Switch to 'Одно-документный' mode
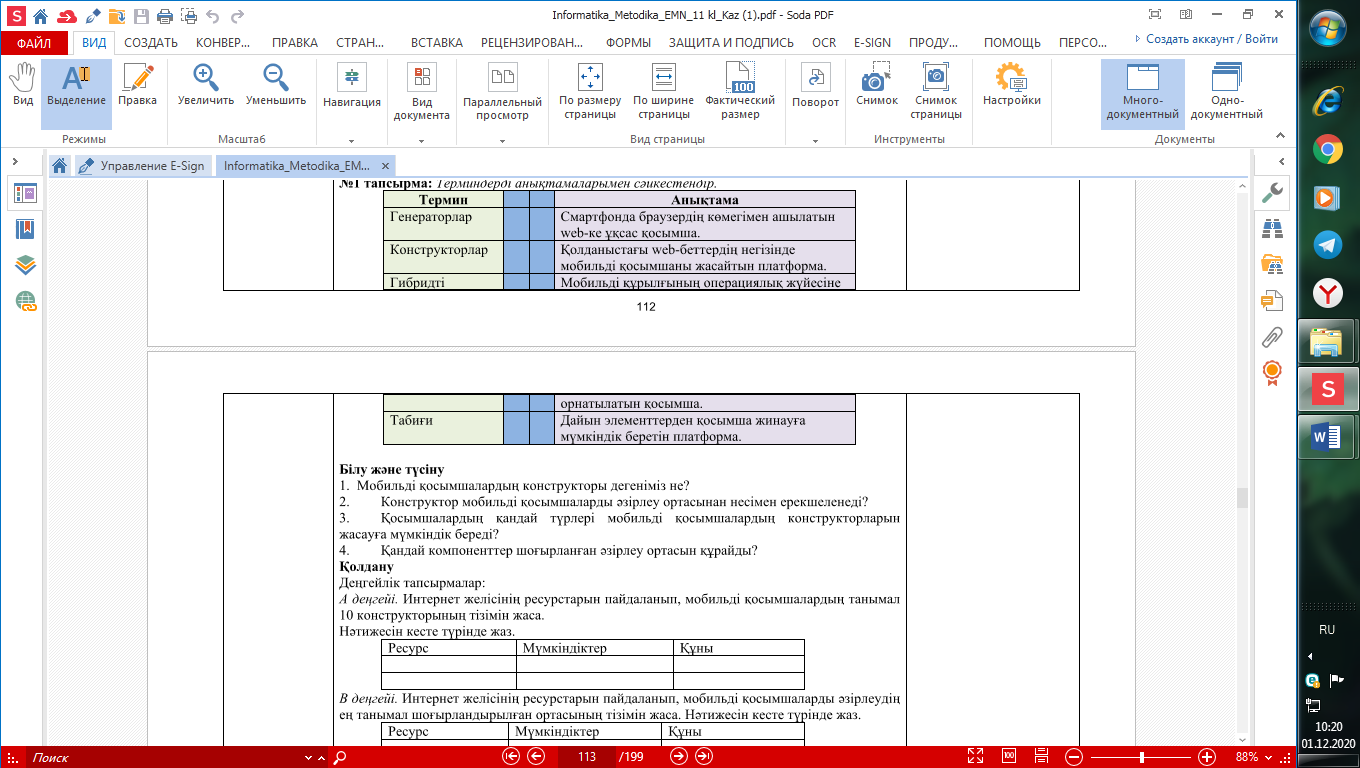Screen dimensions: 1360x768 [1226, 92]
